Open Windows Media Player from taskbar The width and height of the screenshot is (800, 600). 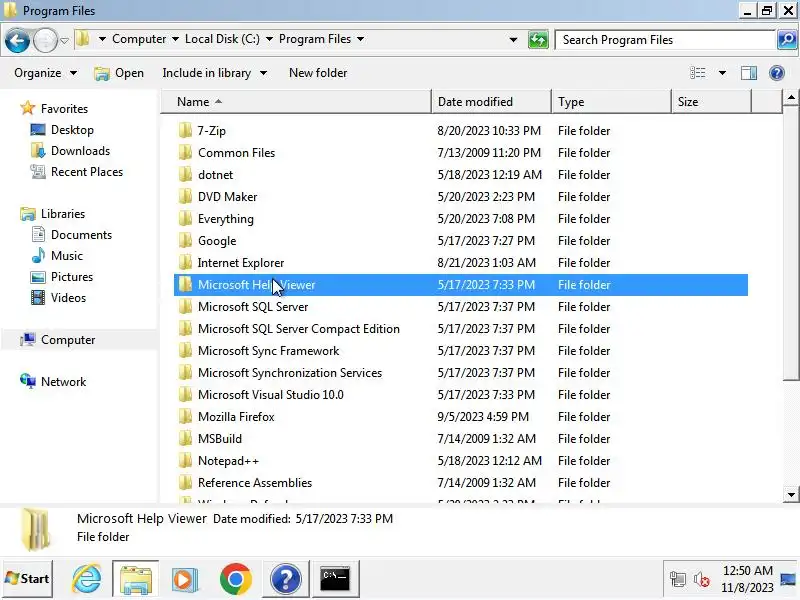click(x=185, y=579)
